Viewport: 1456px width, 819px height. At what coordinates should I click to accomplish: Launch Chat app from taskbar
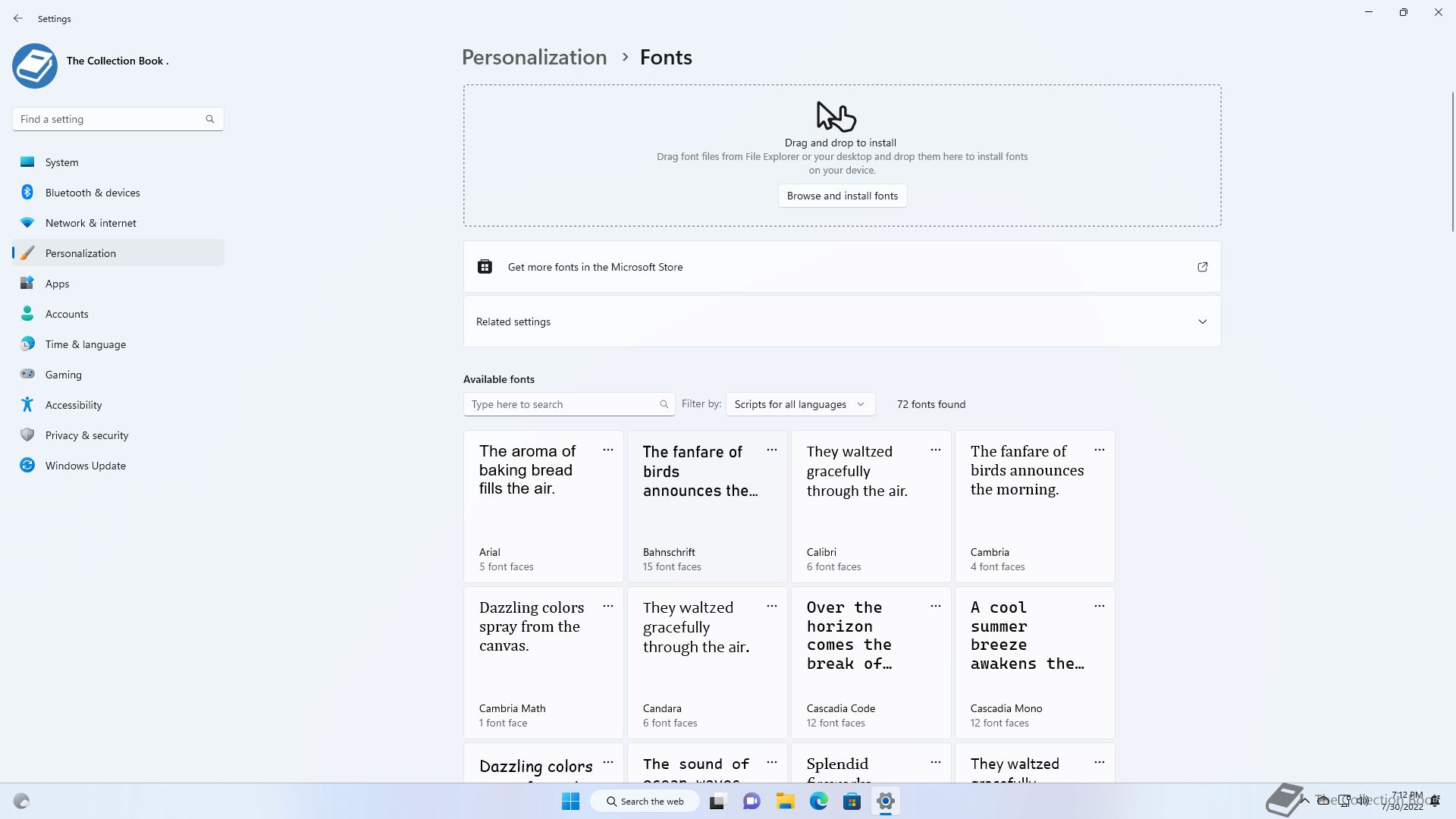coord(752,801)
